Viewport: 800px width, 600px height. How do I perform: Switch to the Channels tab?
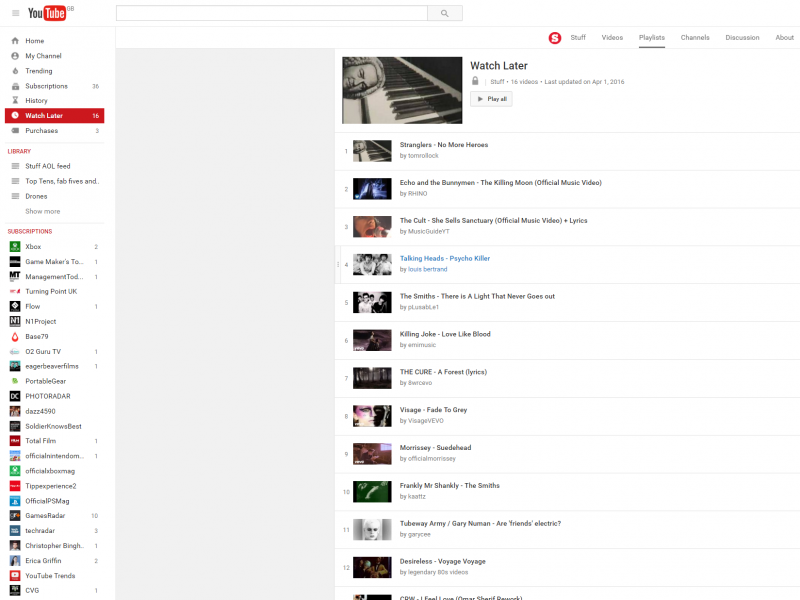point(695,38)
